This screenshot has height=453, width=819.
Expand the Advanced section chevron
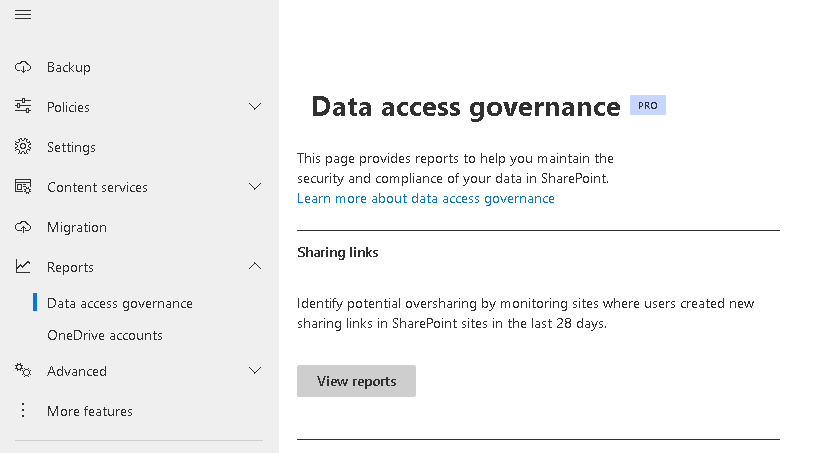255,370
